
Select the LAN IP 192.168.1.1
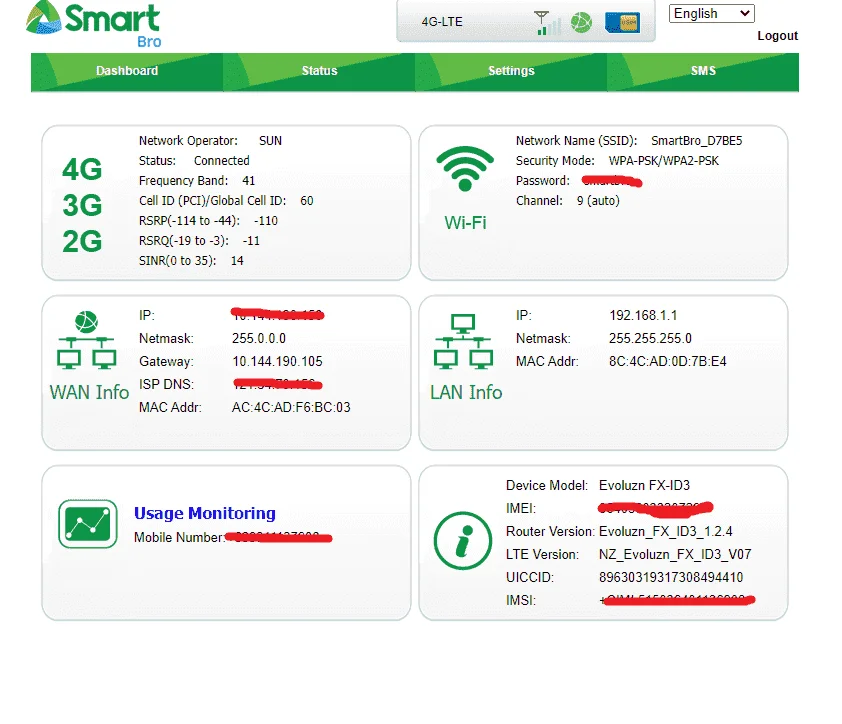click(643, 315)
